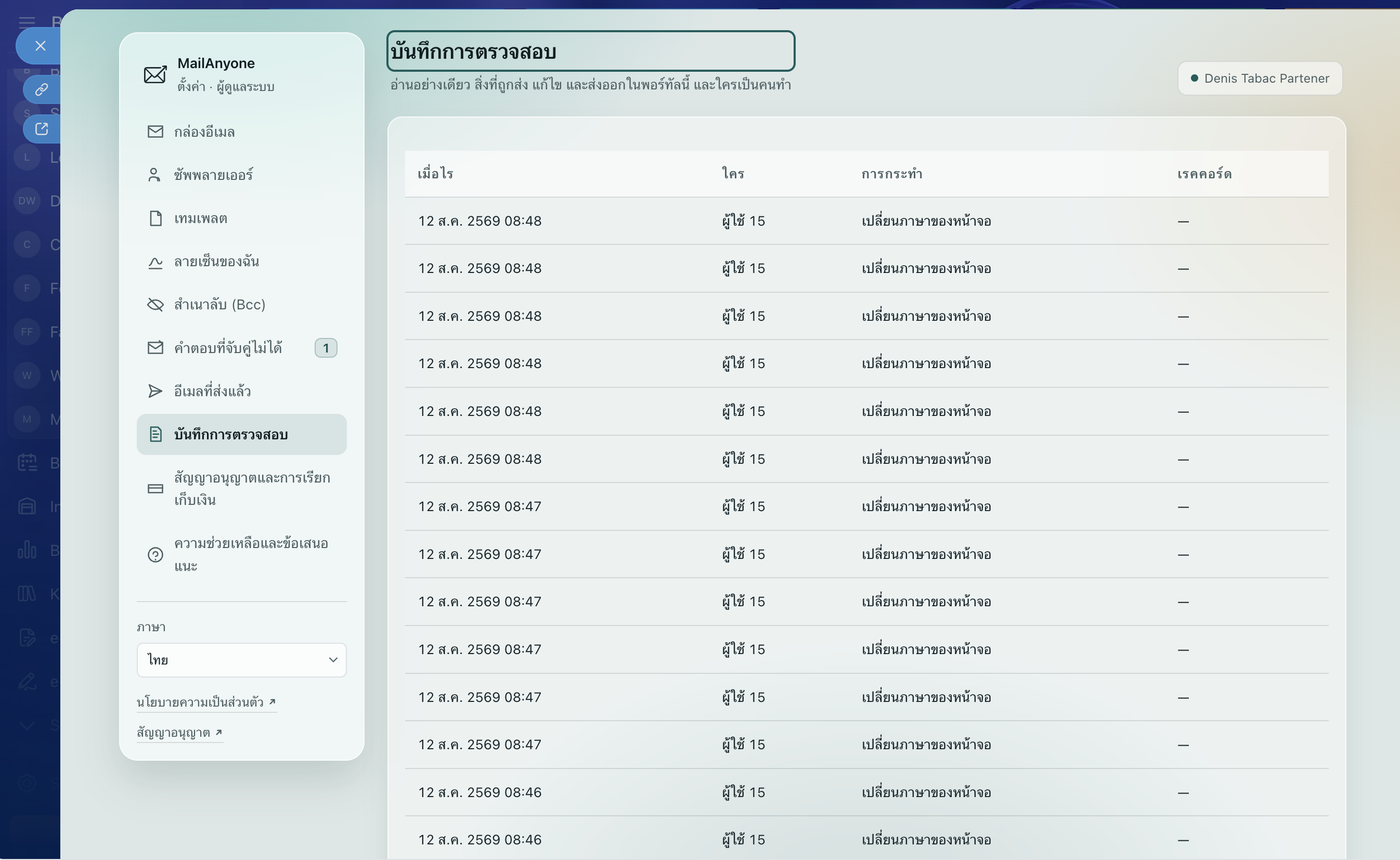Viewport: 1400px width, 860px height.
Task: Click the credit-card icon for สัญญาอนุญาตและการเรียกเก็บเงิน
Action: (x=155, y=489)
